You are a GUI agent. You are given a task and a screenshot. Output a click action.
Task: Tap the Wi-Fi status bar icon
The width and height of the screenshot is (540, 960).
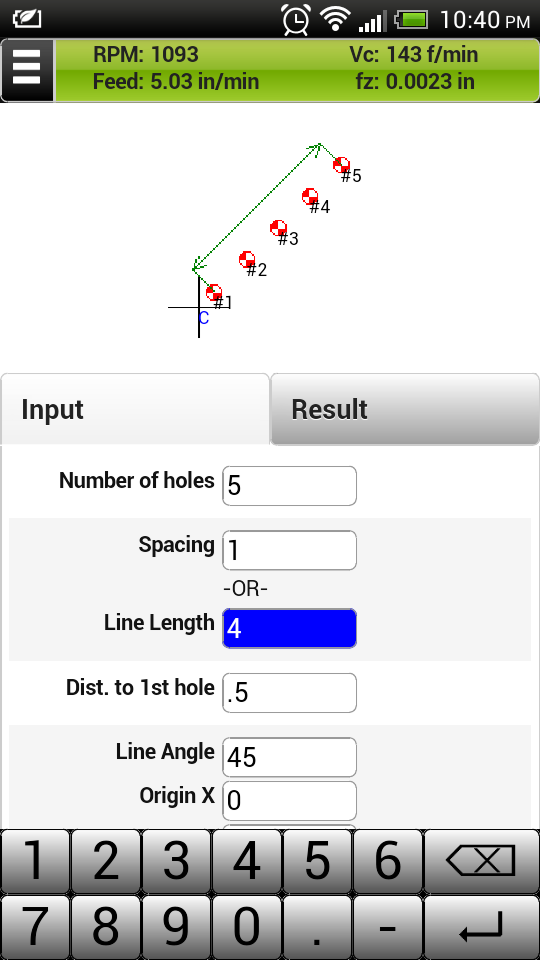tap(334, 20)
